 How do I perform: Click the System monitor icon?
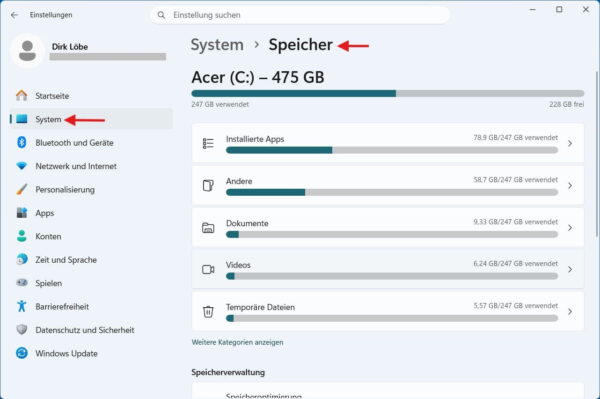22,119
